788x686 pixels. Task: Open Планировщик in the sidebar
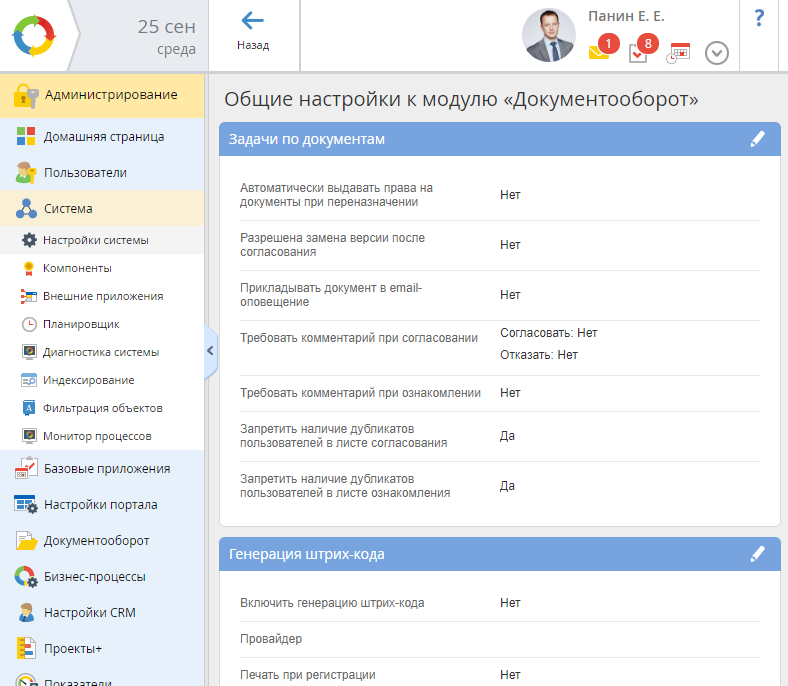click(81, 324)
